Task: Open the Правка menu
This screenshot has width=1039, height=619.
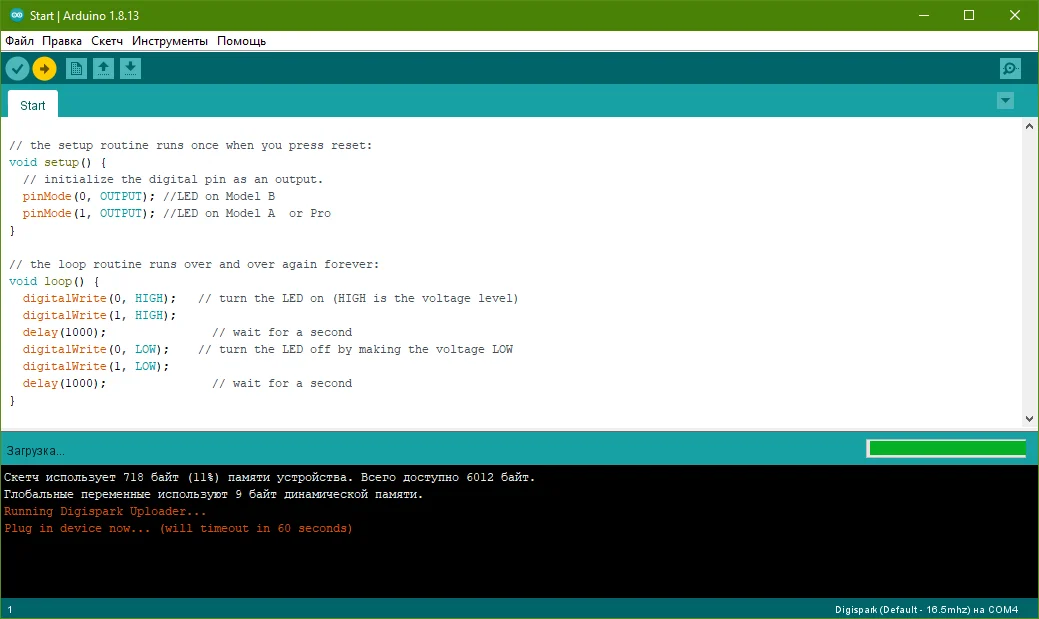Action: coord(62,41)
